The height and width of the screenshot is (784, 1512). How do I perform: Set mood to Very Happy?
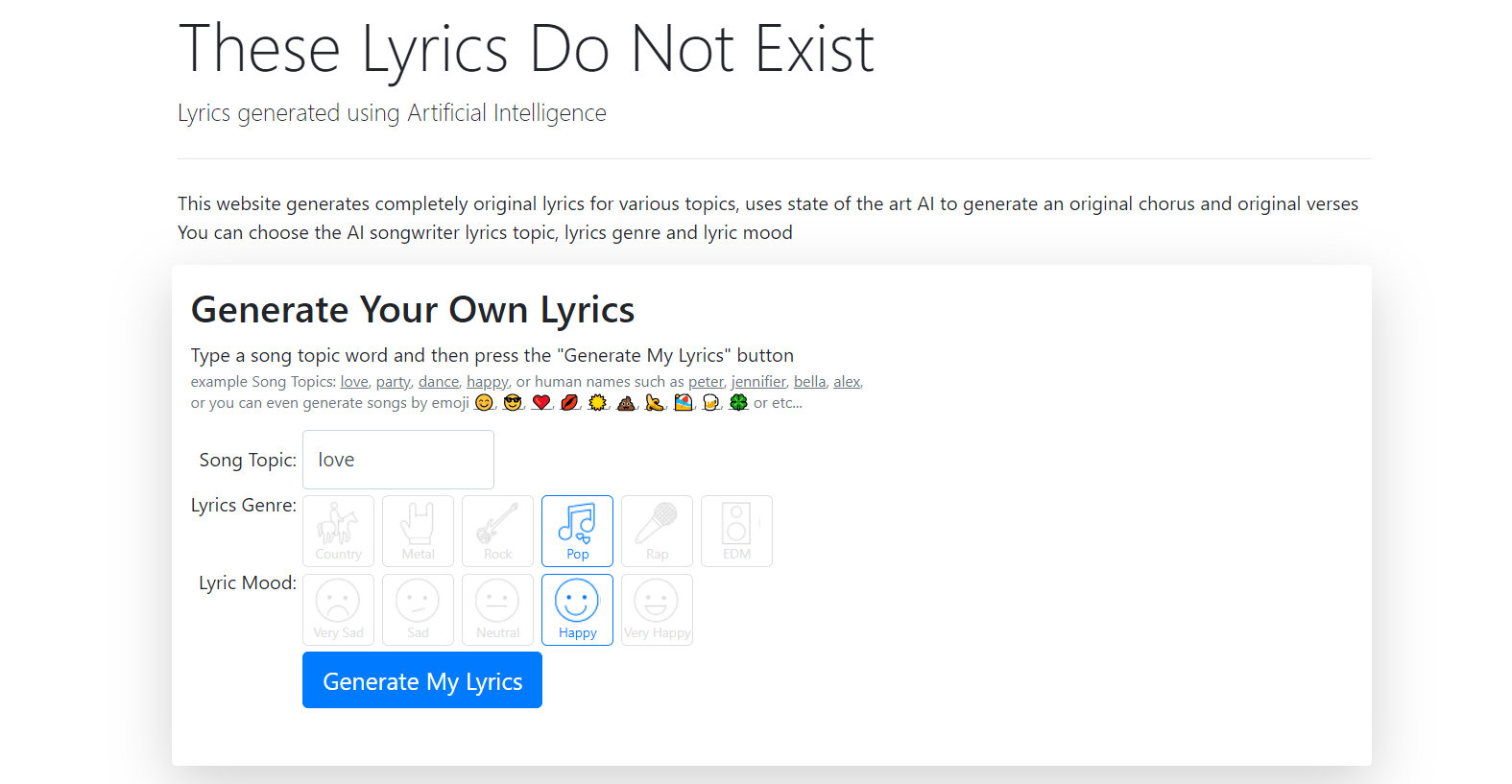tap(657, 609)
